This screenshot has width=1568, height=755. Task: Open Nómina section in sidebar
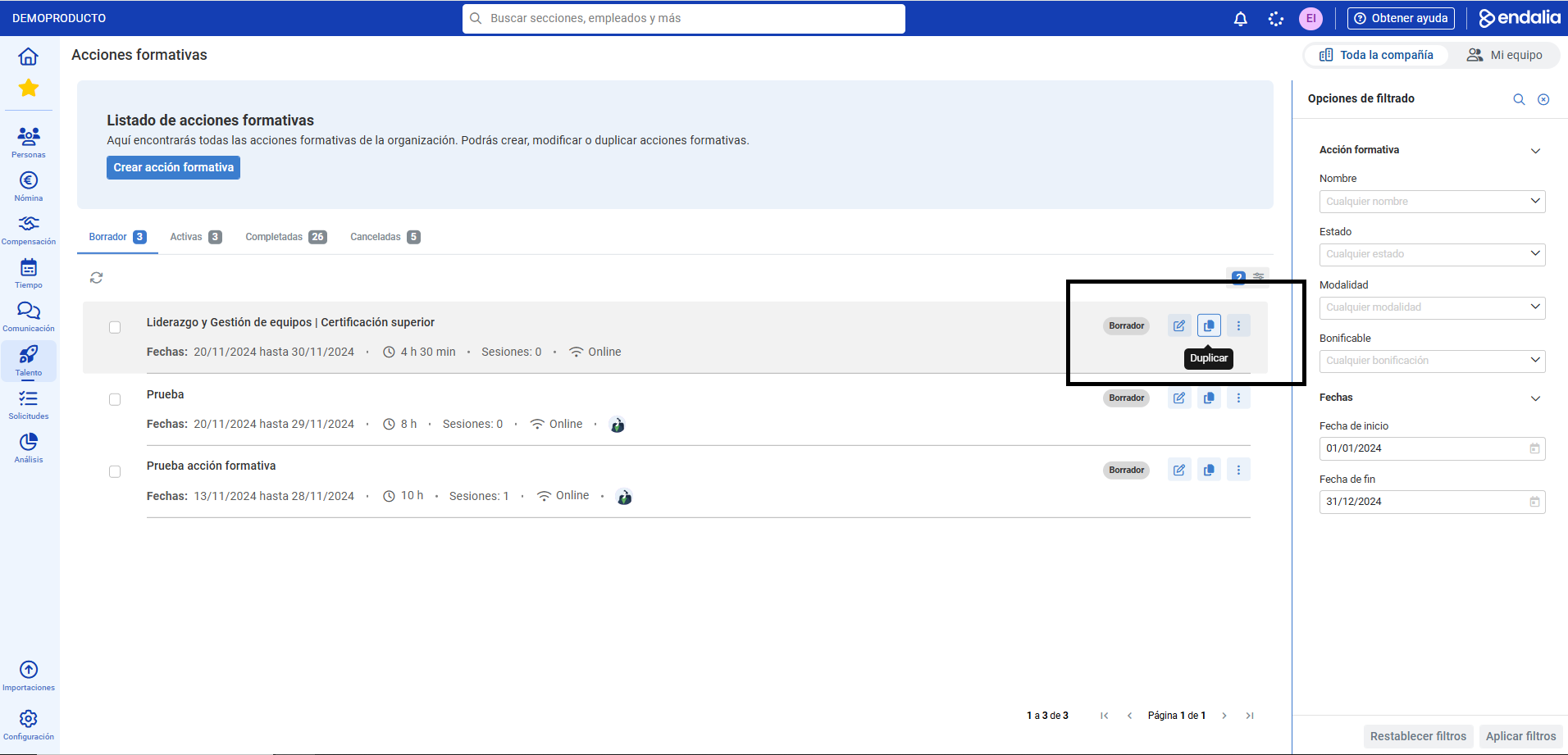pyautogui.click(x=29, y=186)
